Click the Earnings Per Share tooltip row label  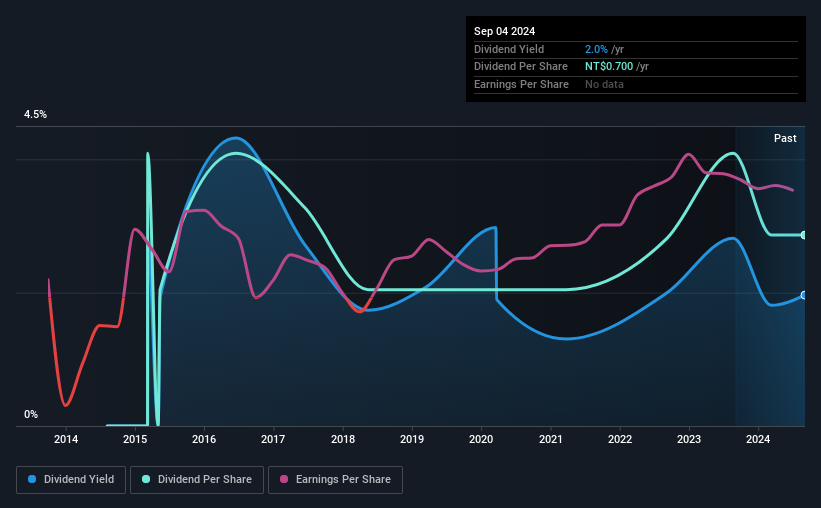522,84
